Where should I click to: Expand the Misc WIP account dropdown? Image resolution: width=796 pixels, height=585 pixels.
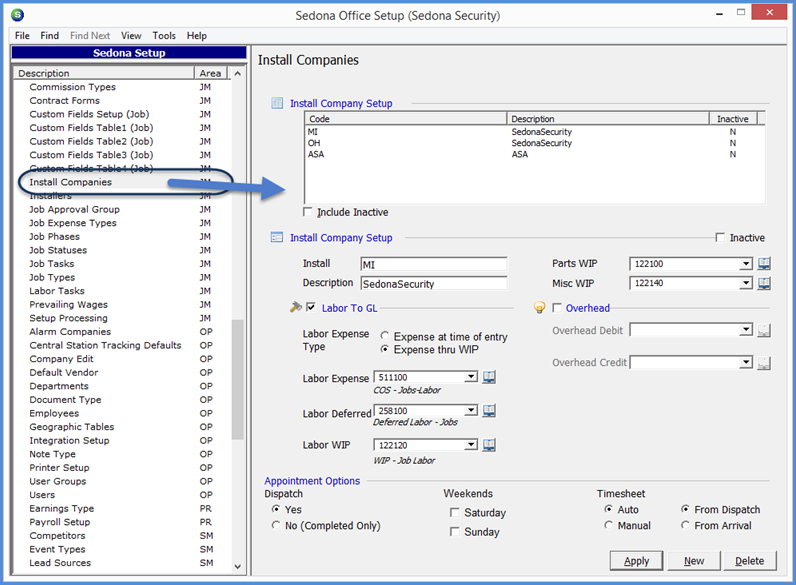pyautogui.click(x=746, y=283)
